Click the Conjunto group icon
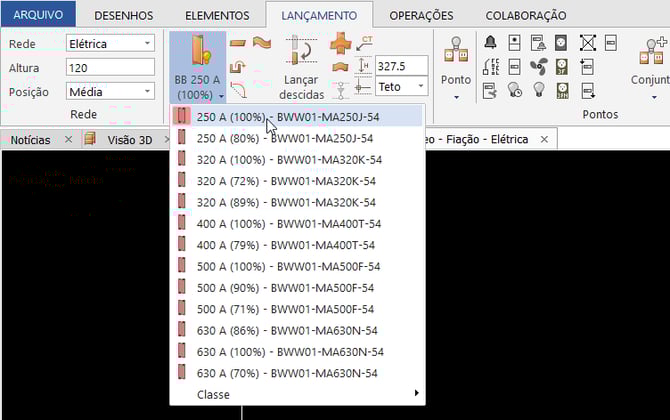The image size is (670, 420). [651, 52]
